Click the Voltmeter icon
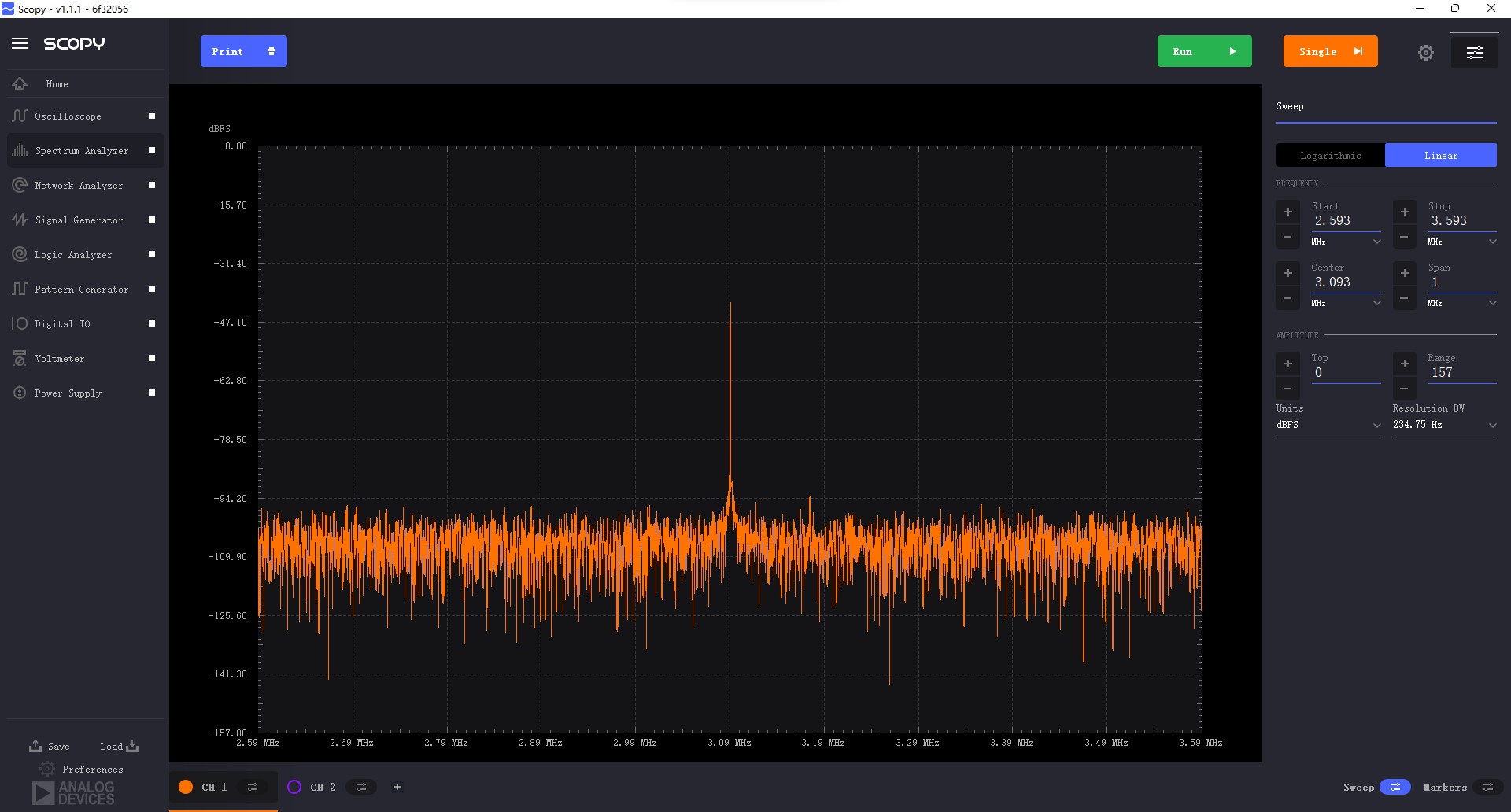This screenshot has height=812, width=1511. 20,358
